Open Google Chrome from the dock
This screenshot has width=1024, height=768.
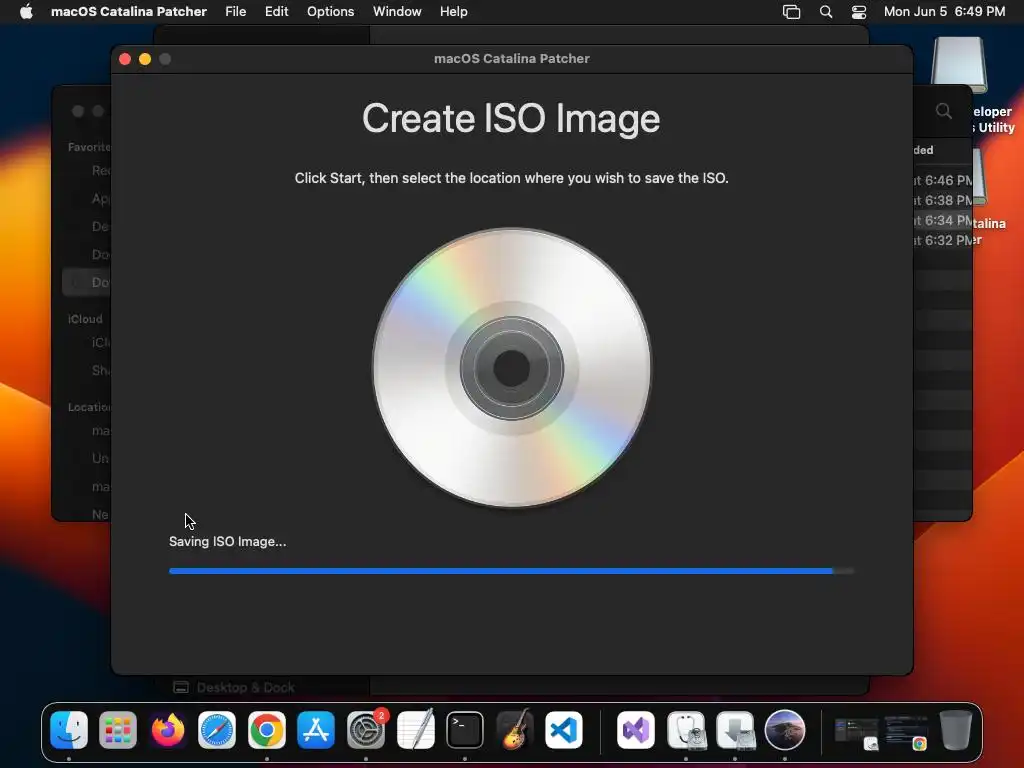pyautogui.click(x=266, y=729)
